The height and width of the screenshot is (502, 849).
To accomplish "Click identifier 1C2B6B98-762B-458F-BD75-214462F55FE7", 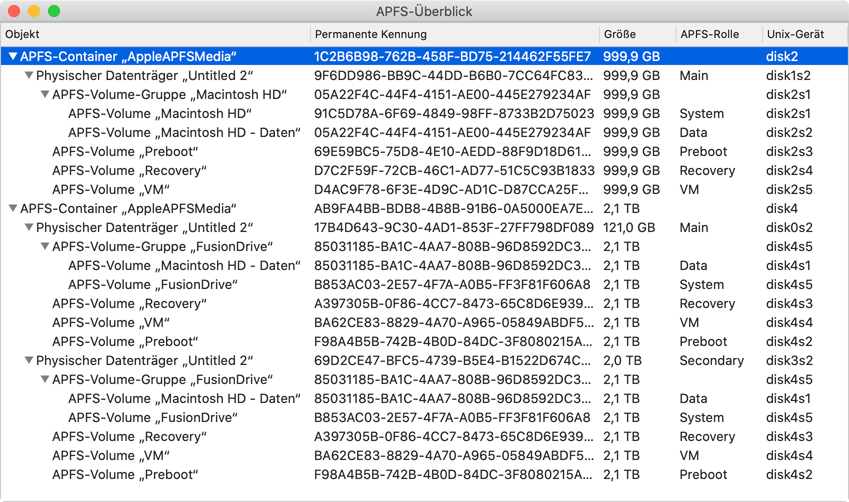I will tap(453, 56).
